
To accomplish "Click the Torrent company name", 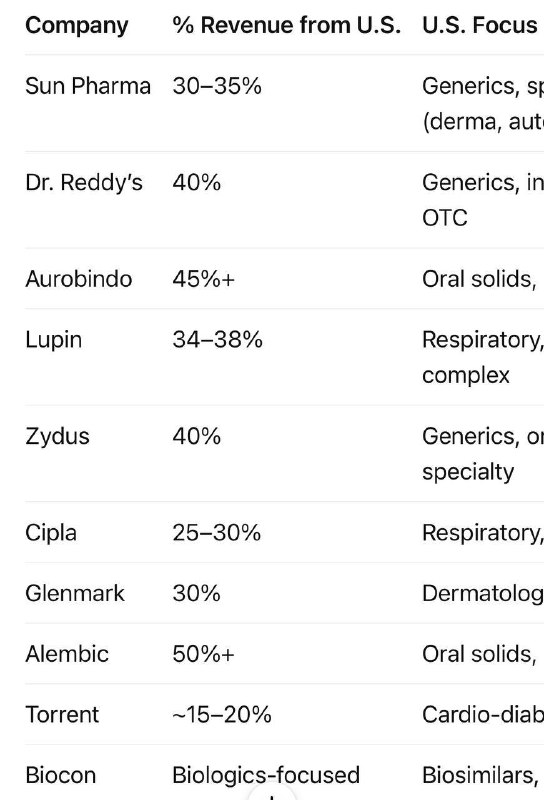I will click(x=62, y=715).
